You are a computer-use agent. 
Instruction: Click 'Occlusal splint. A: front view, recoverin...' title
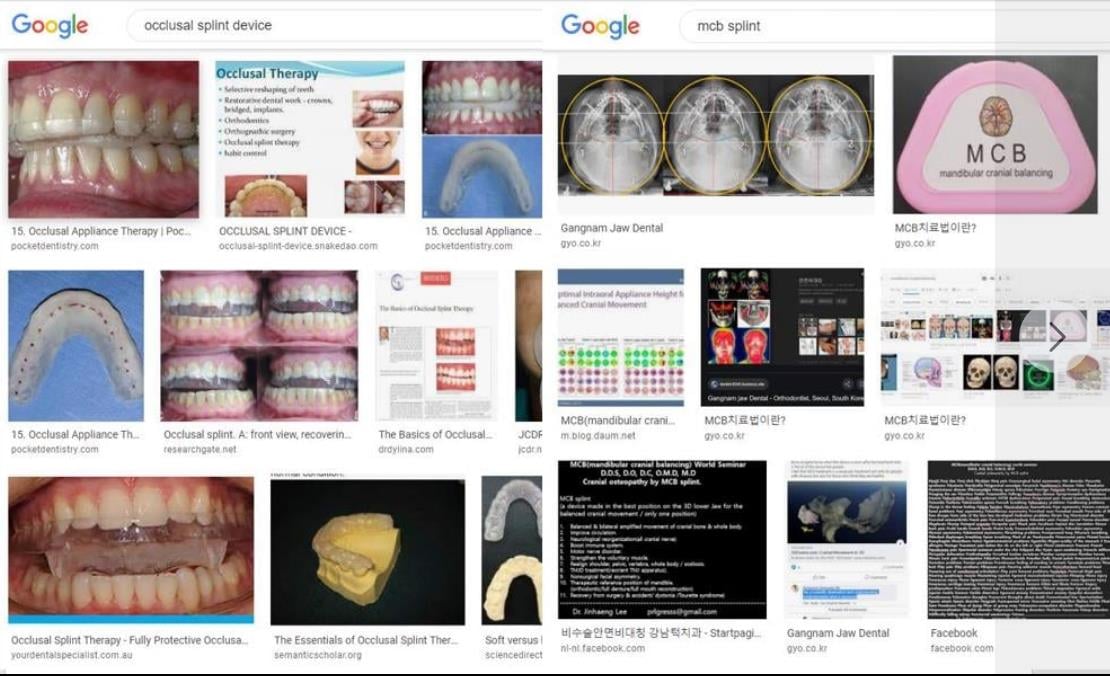tap(258, 435)
